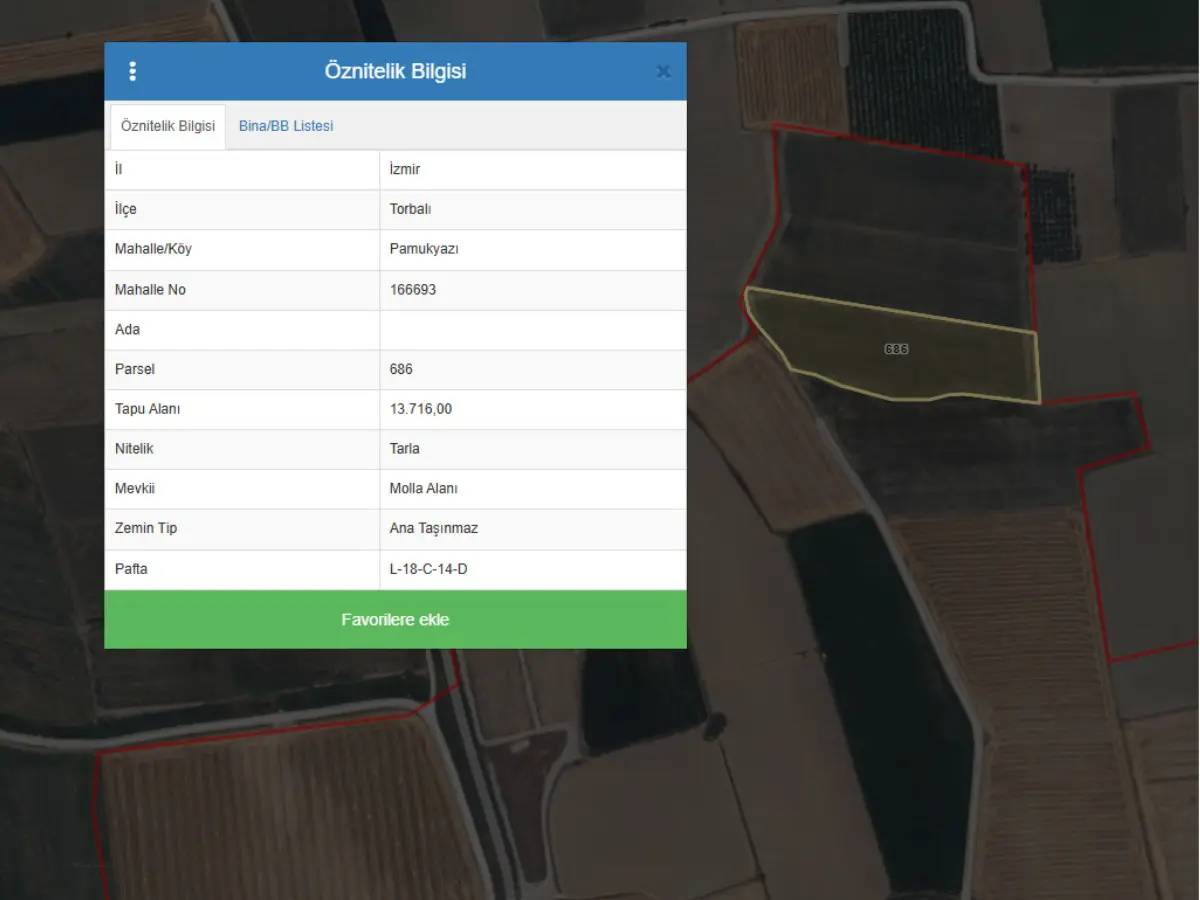The width and height of the screenshot is (1200, 900).
Task: Click the Favorilere ekle button
Action: pyautogui.click(x=395, y=619)
